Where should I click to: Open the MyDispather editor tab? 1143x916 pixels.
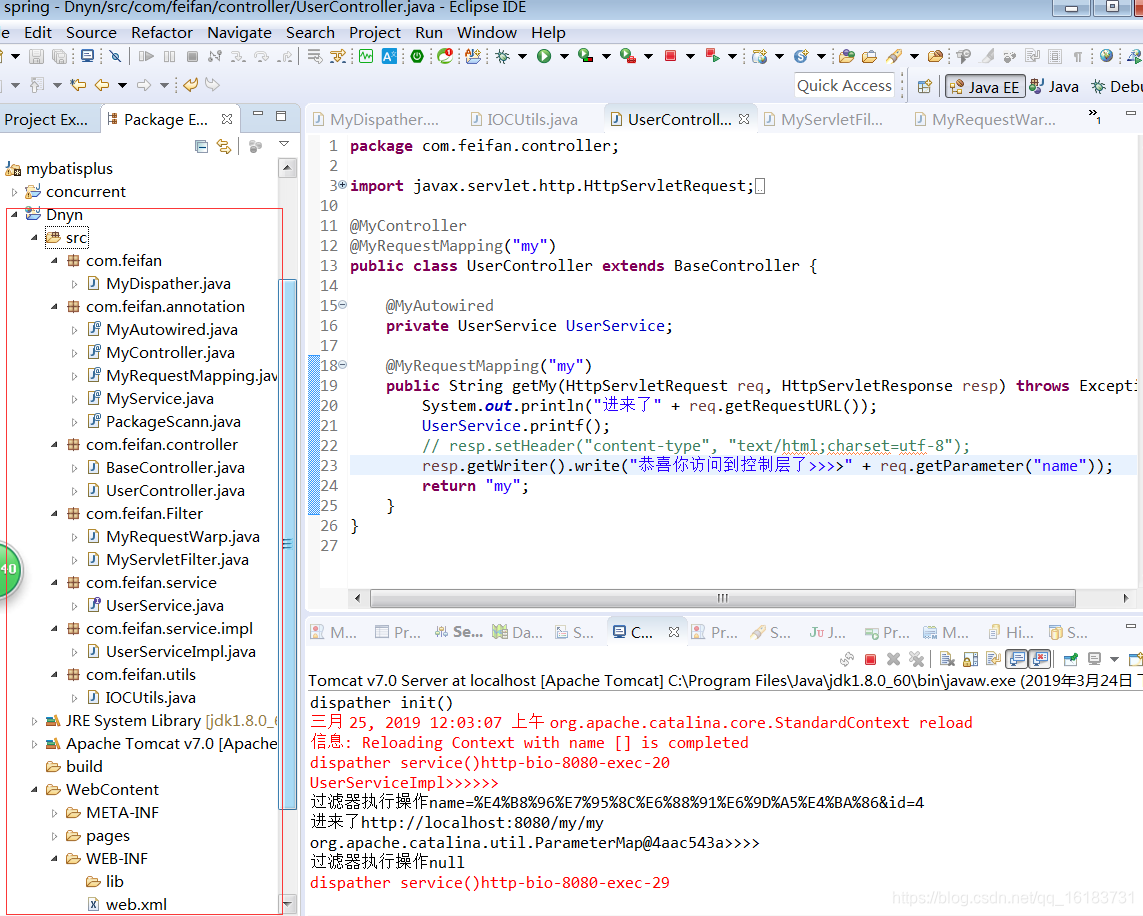pos(376,120)
